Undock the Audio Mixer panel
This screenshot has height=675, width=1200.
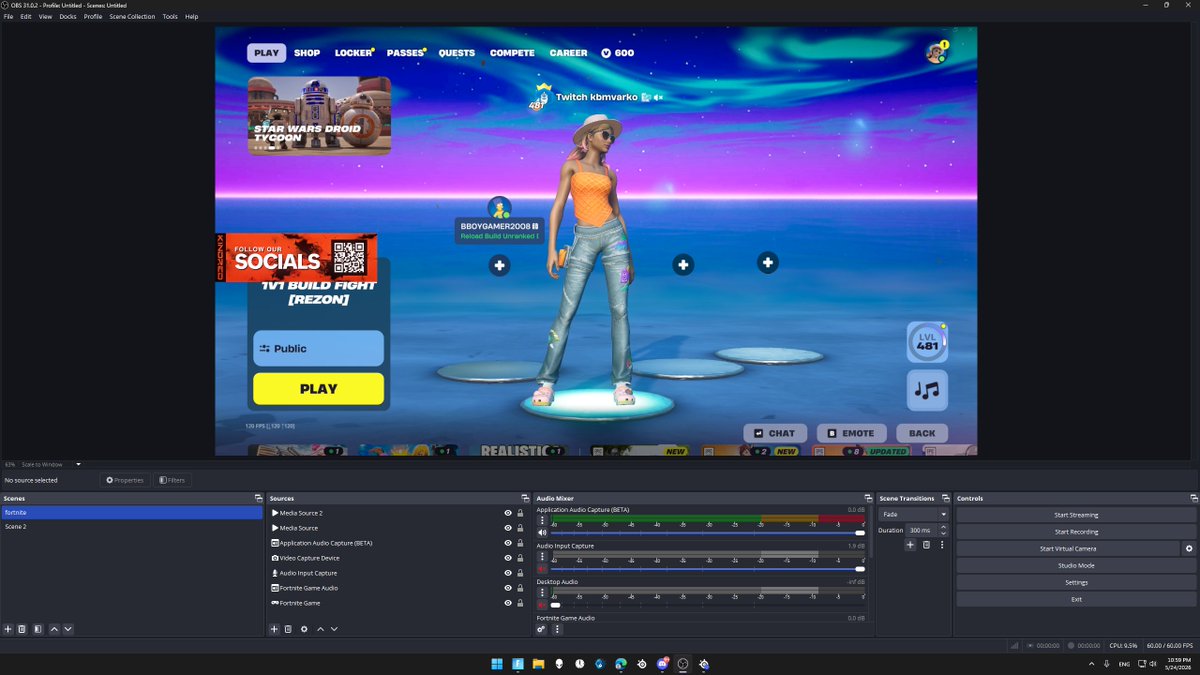(x=868, y=498)
